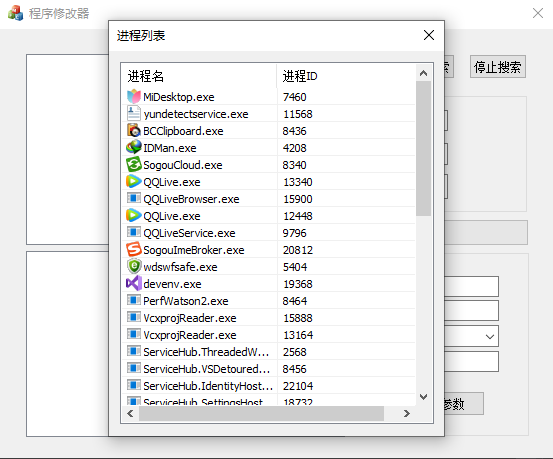Screen dimensions: 553x459
Task: Click the MiDesktop.exe tulip icon
Action: tap(134, 96)
